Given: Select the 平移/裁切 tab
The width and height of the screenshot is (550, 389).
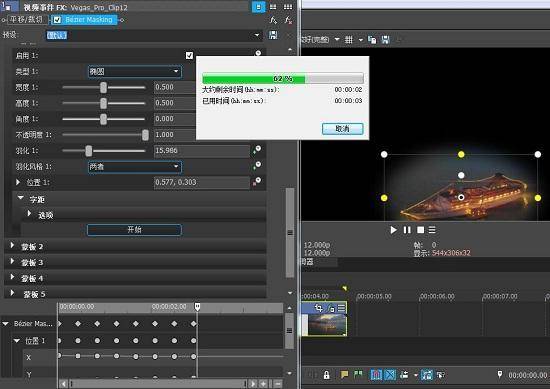Looking at the screenshot, I should [27, 20].
